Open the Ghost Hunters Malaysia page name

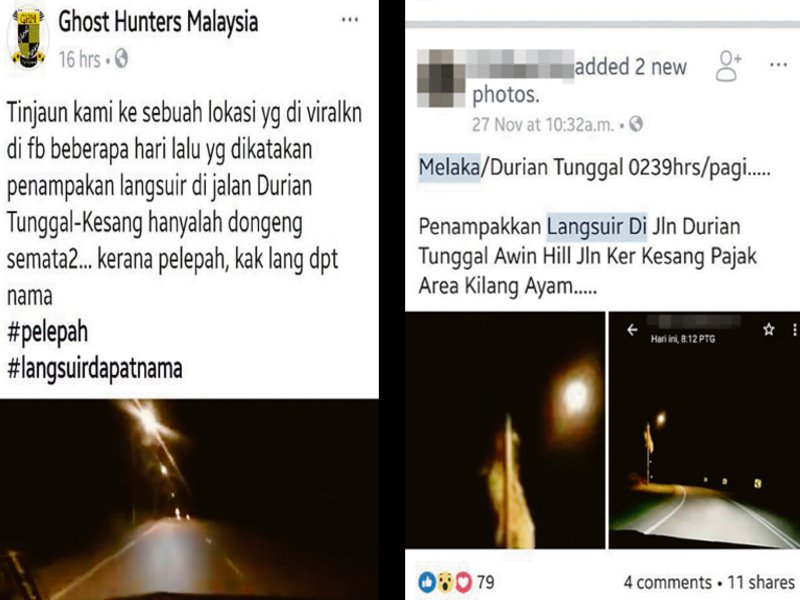[x=158, y=22]
